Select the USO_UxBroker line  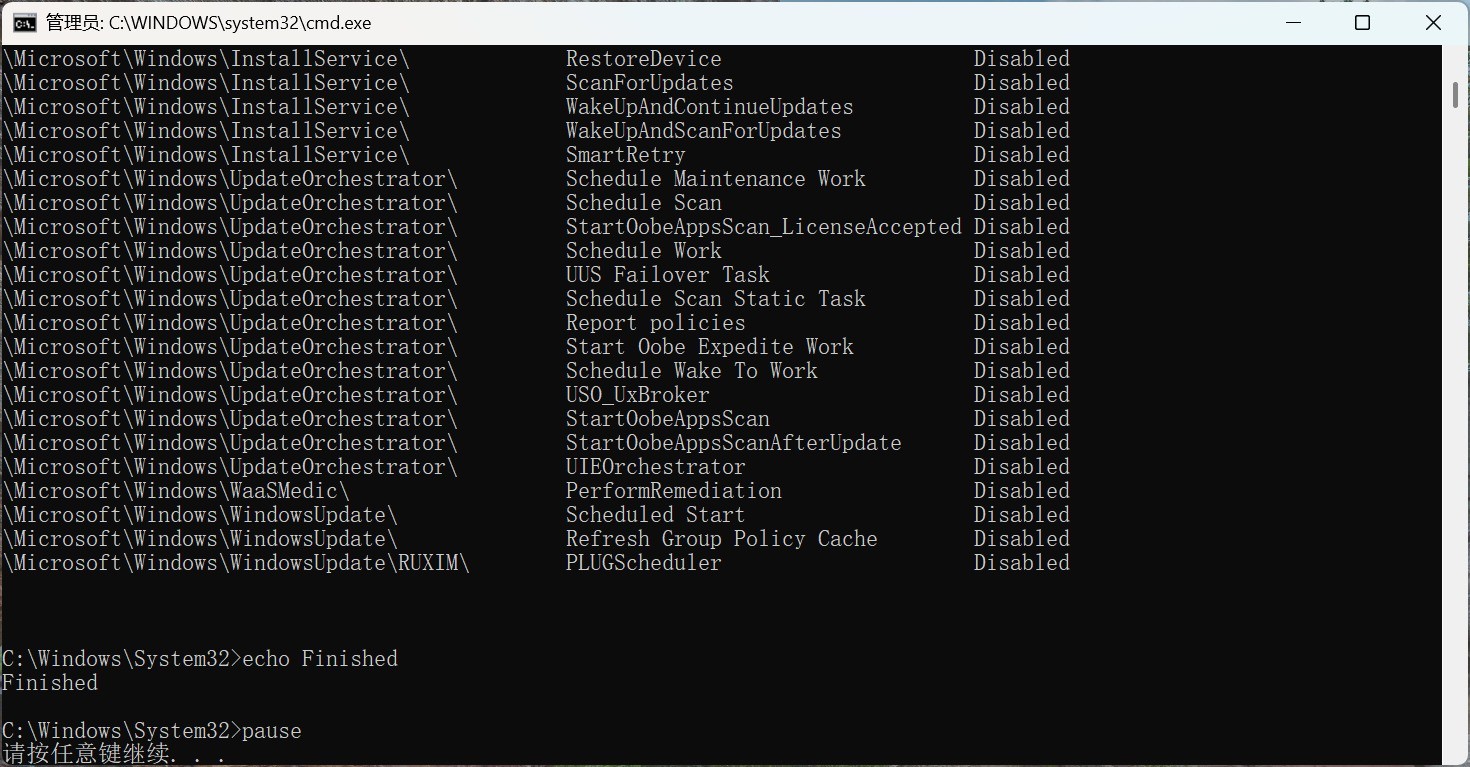click(x=637, y=394)
